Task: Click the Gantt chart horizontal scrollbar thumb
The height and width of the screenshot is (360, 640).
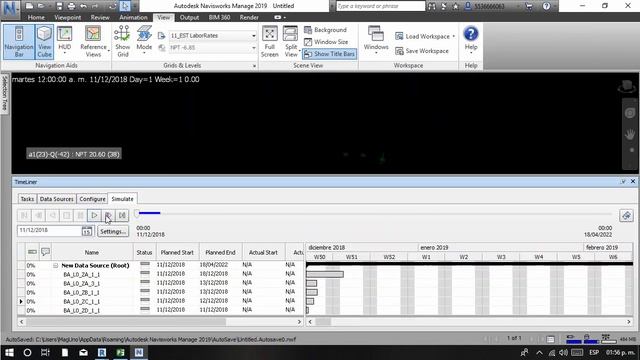Action: tap(323, 322)
